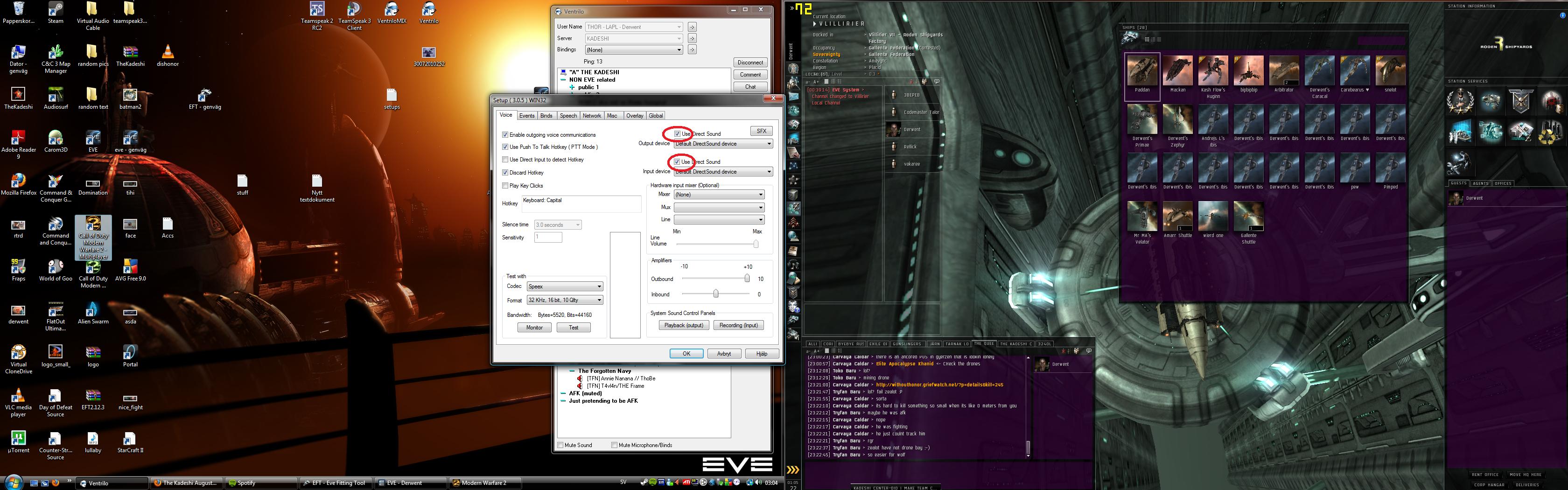Select the Portal desktop icon
Screen dimensions: 1568x490
click(x=130, y=357)
